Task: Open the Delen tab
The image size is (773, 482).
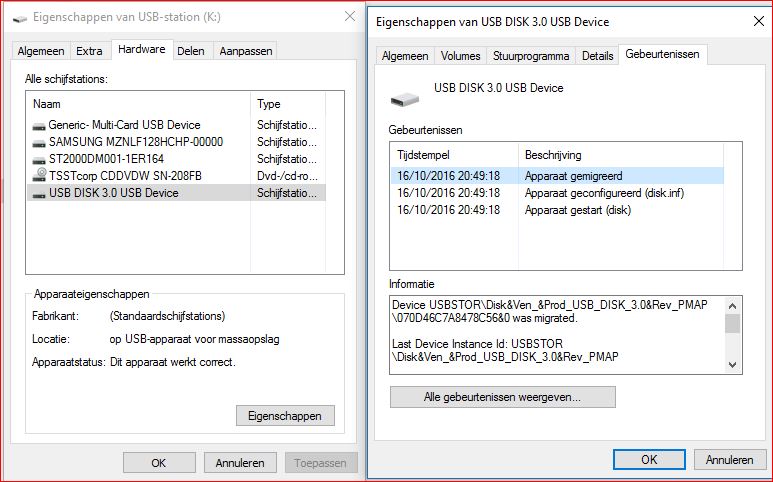Action: 191,51
